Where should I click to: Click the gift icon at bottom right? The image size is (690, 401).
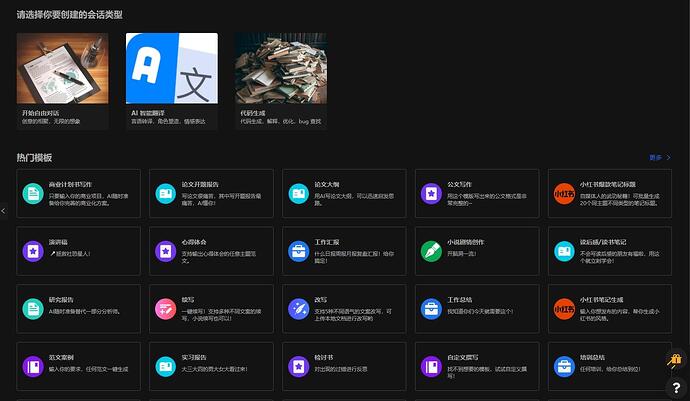pyautogui.click(x=676, y=361)
